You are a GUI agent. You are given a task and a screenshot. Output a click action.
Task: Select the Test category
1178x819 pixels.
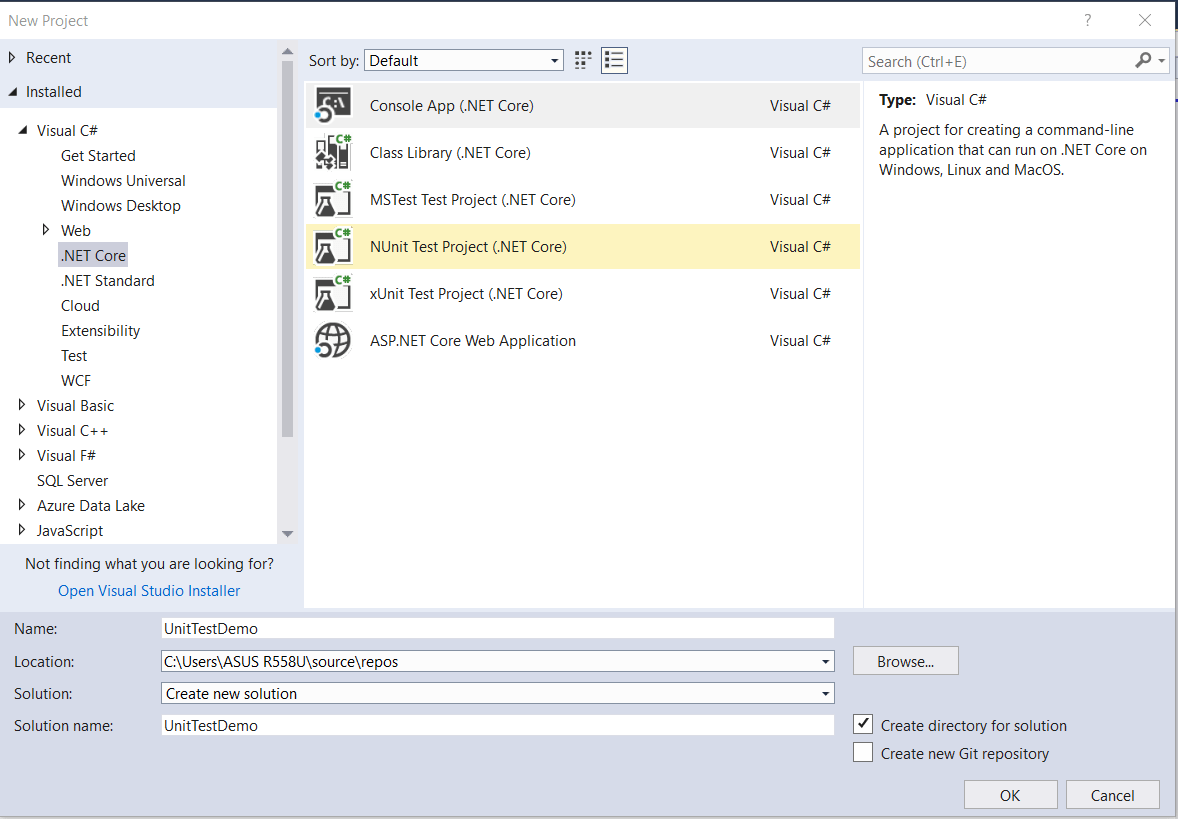click(74, 355)
